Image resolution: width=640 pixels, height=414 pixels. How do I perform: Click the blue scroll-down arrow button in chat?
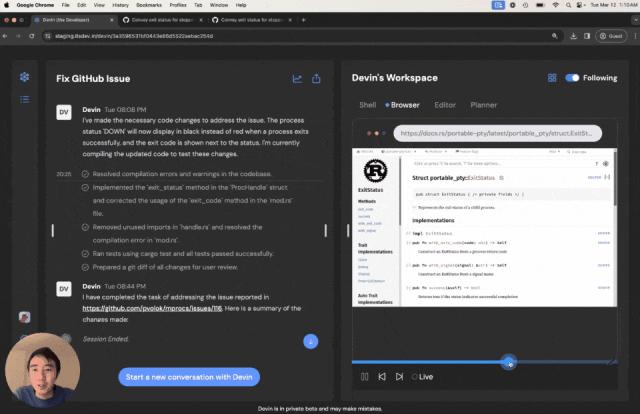pyautogui.click(x=311, y=341)
